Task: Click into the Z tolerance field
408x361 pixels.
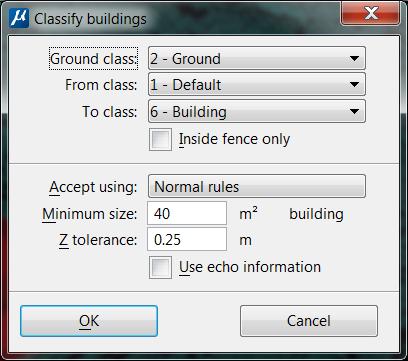Action: (x=187, y=240)
